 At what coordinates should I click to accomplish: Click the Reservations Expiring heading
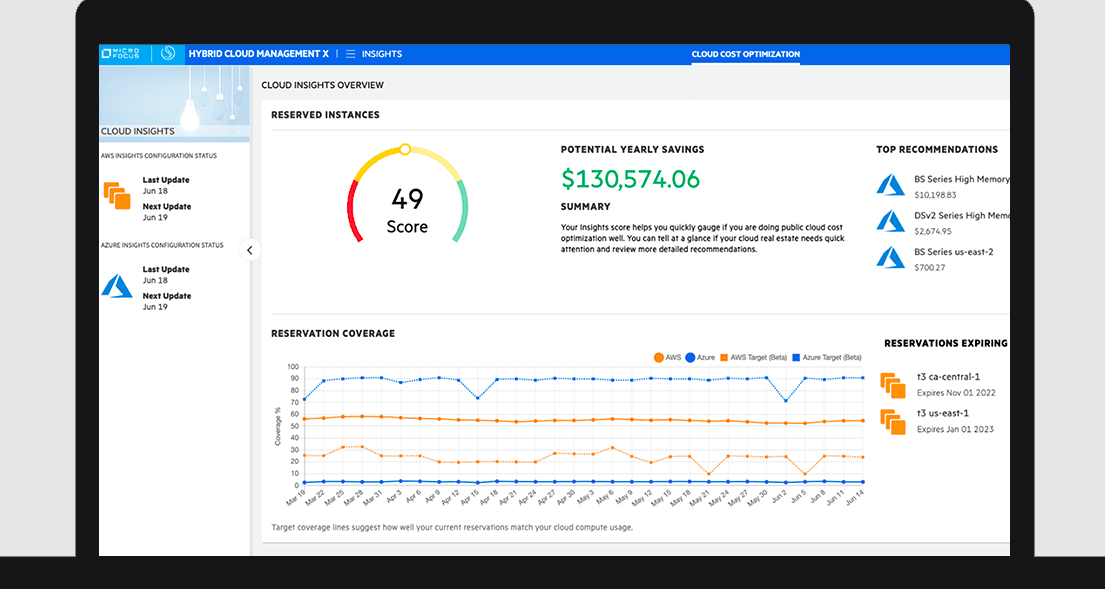point(946,343)
